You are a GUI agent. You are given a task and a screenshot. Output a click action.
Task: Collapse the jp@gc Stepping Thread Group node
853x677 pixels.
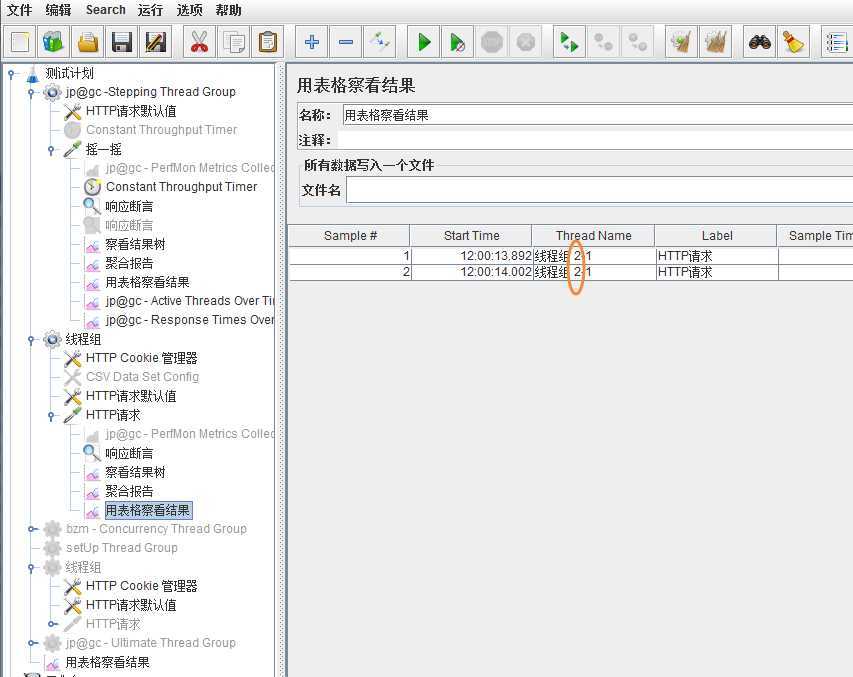click(31, 92)
